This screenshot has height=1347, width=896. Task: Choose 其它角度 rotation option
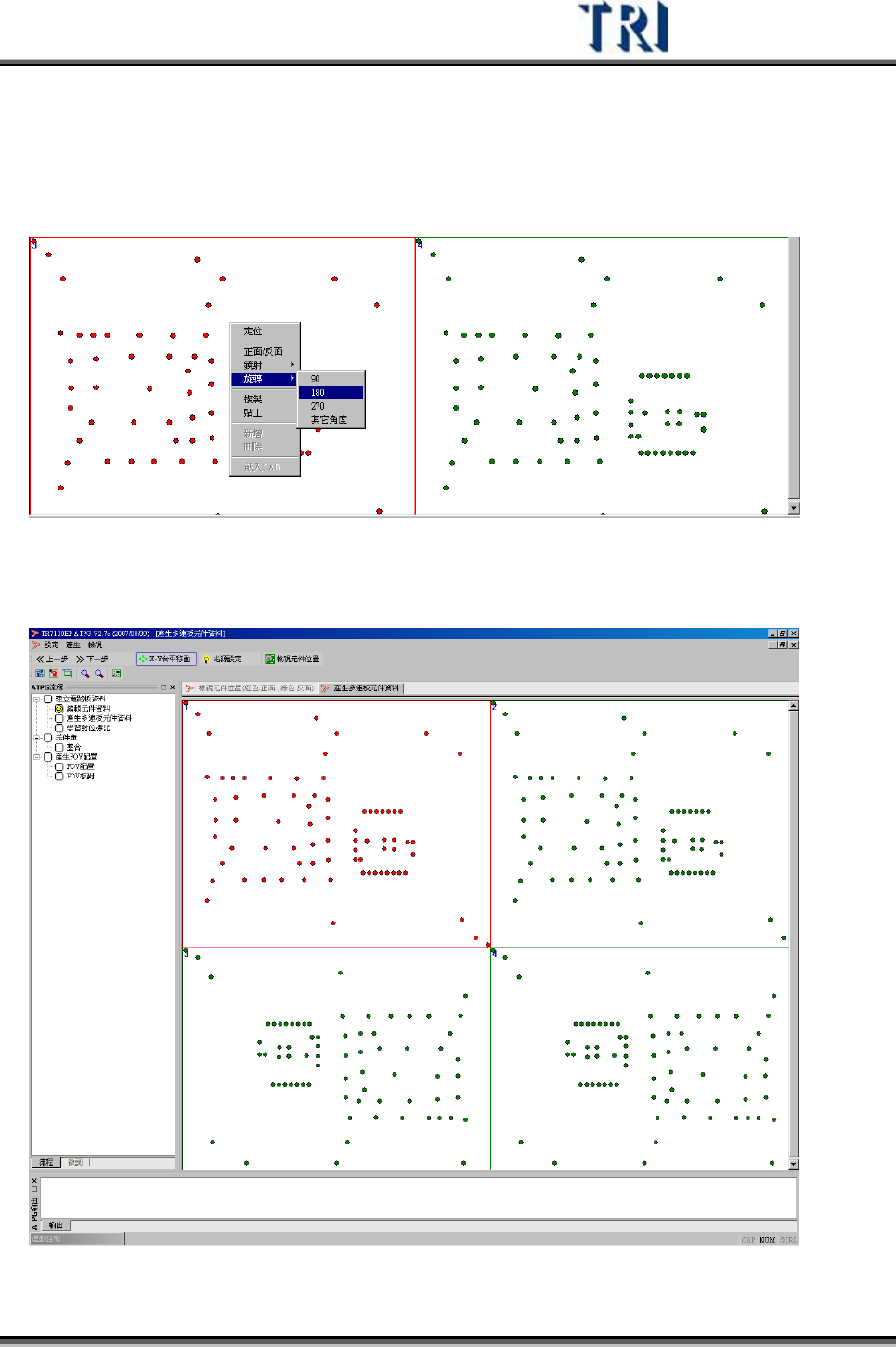point(331,420)
